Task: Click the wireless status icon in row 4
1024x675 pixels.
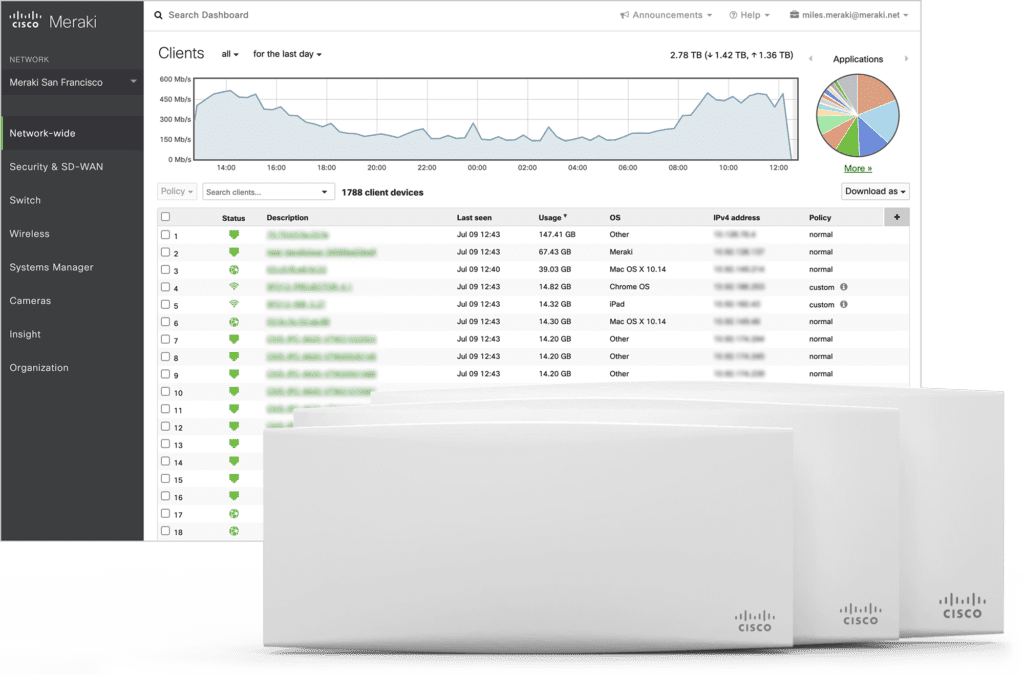Action: pos(234,287)
